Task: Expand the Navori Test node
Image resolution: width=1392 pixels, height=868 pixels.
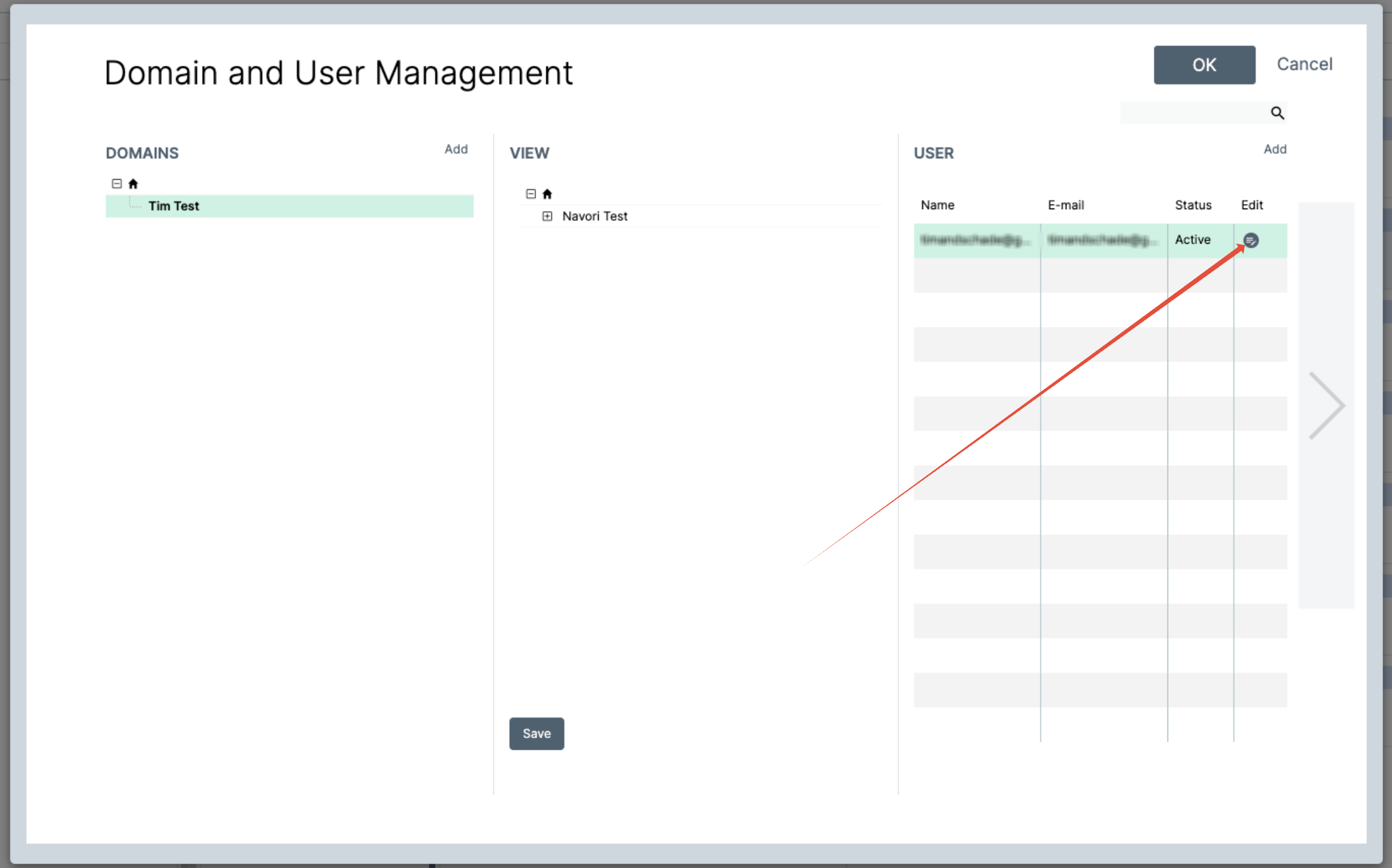Action: point(547,216)
